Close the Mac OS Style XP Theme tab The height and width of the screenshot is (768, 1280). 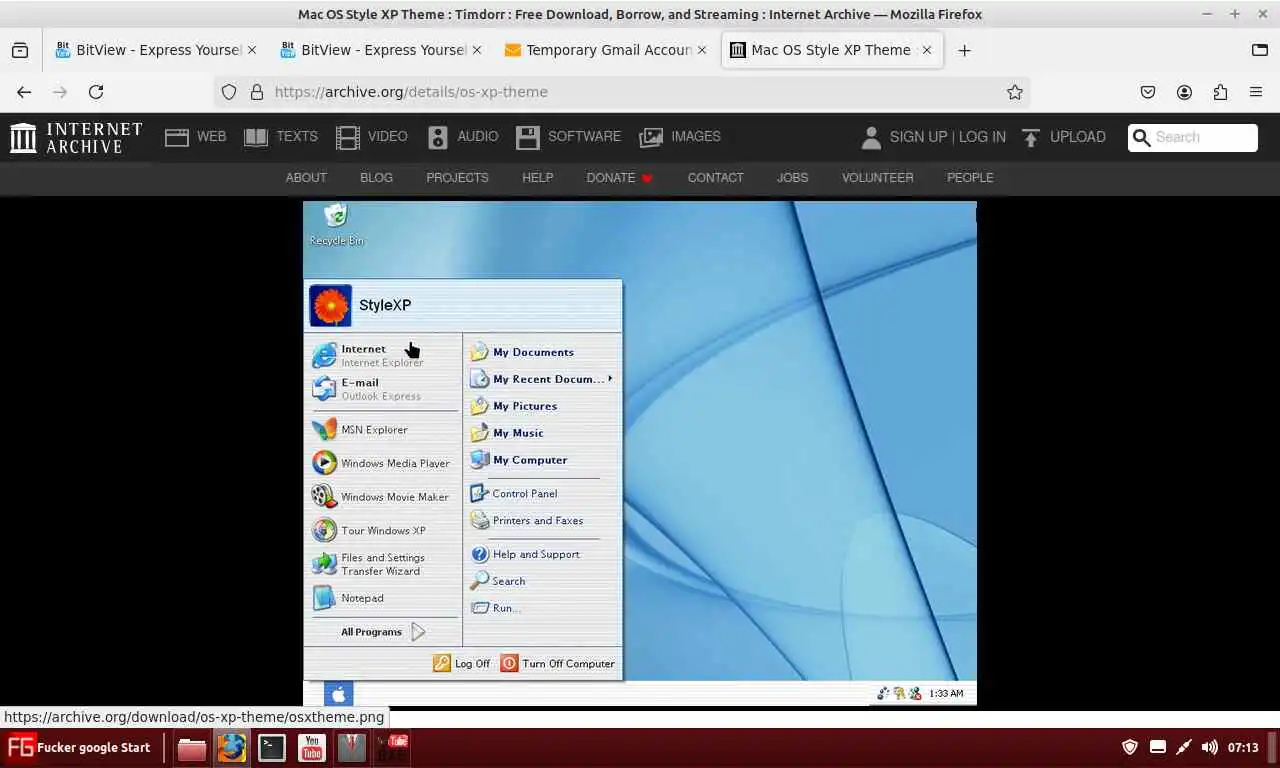click(x=927, y=50)
